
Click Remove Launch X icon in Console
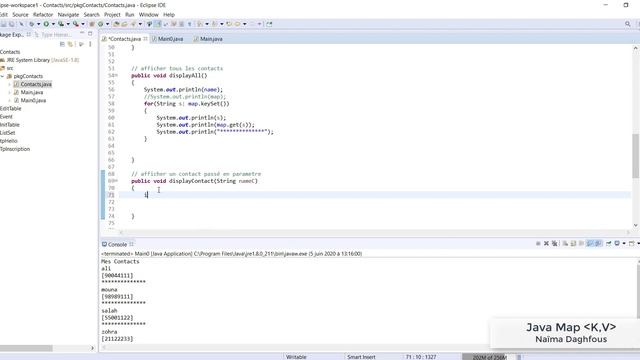click(x=546, y=244)
